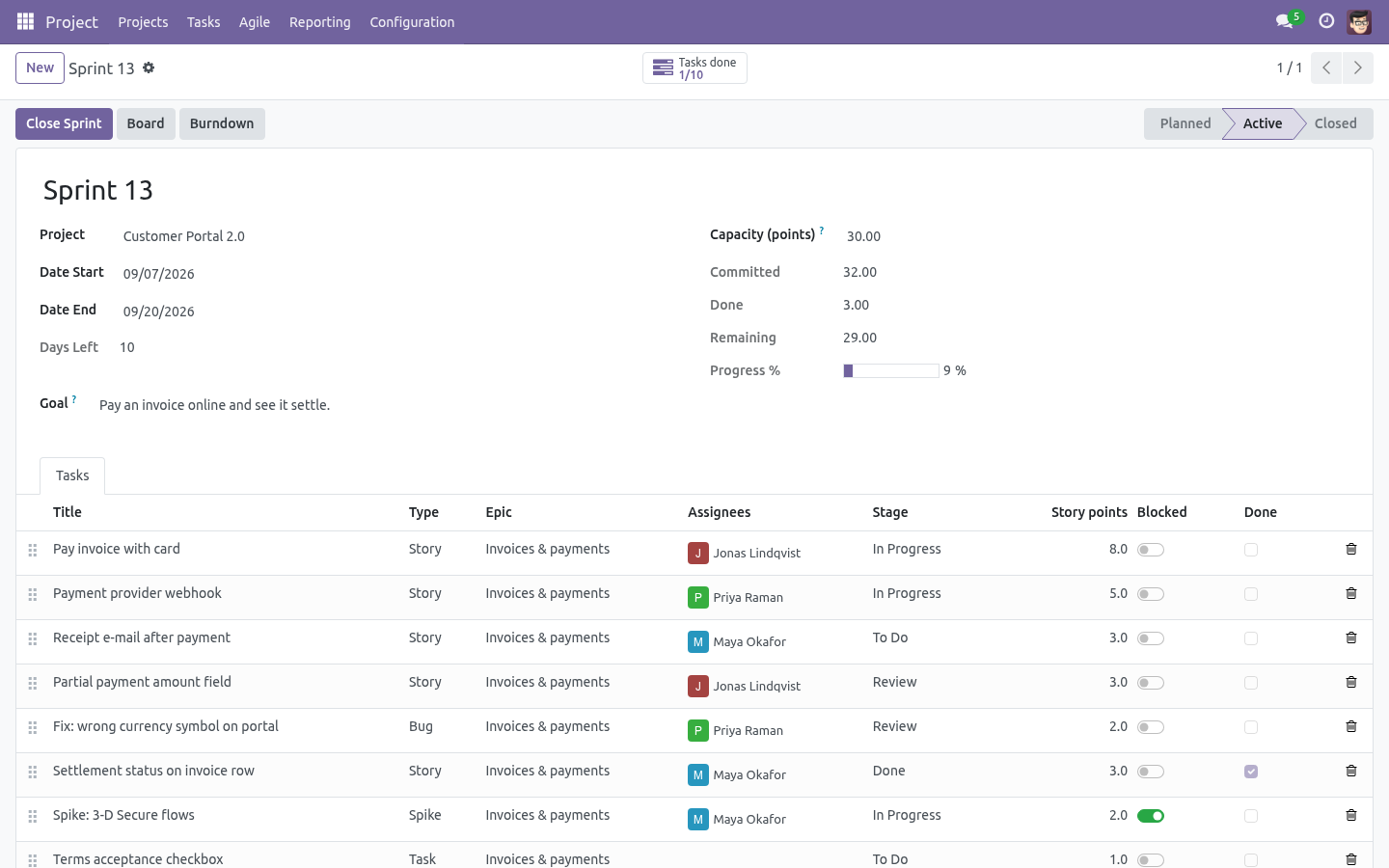Open the conversations chat icon
The image size is (1389, 868).
click(1285, 21)
